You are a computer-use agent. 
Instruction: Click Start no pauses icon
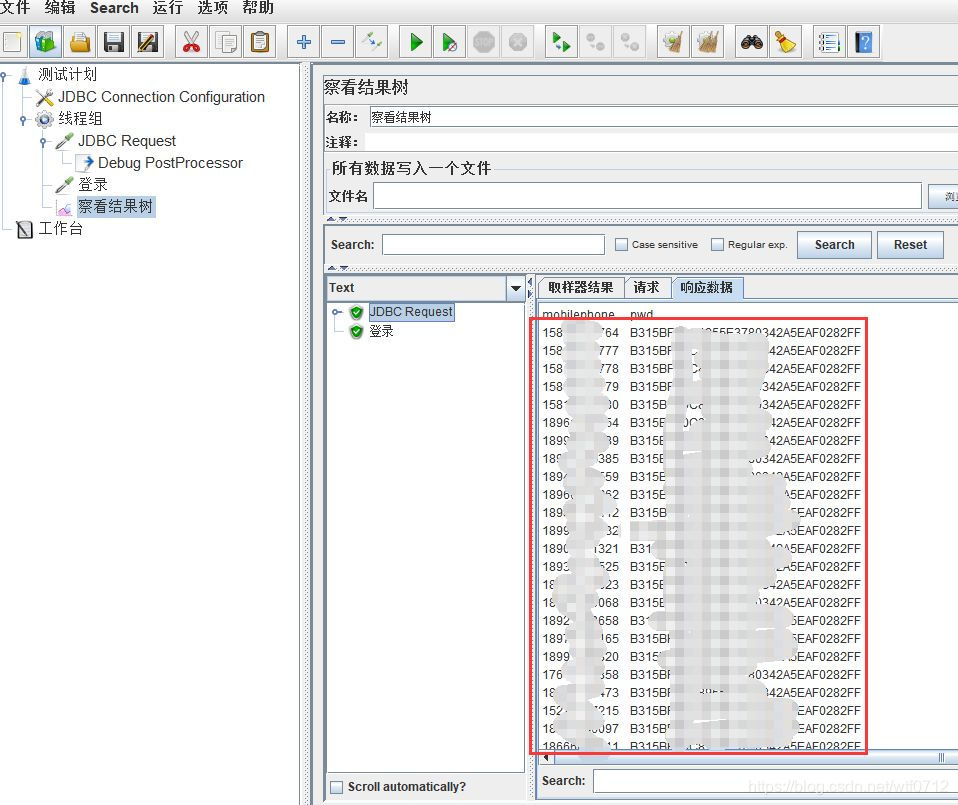click(450, 42)
